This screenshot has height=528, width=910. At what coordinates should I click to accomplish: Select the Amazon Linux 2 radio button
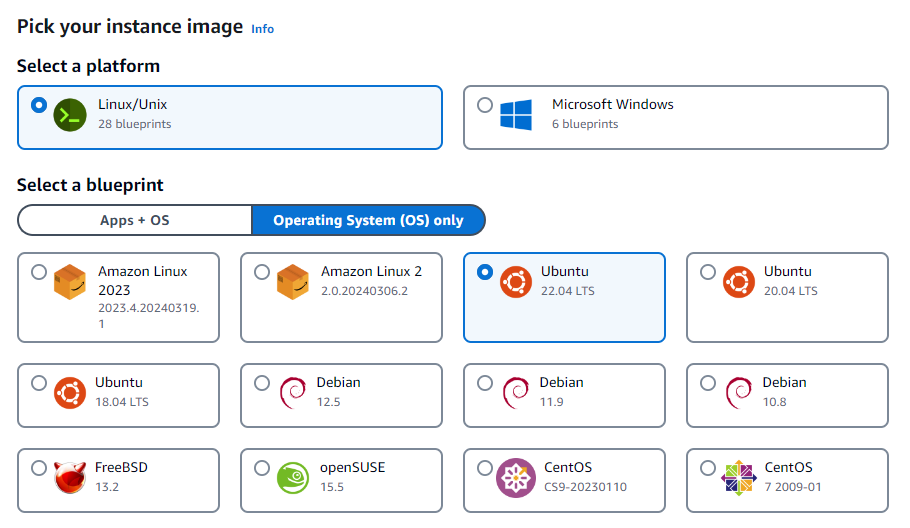point(262,272)
